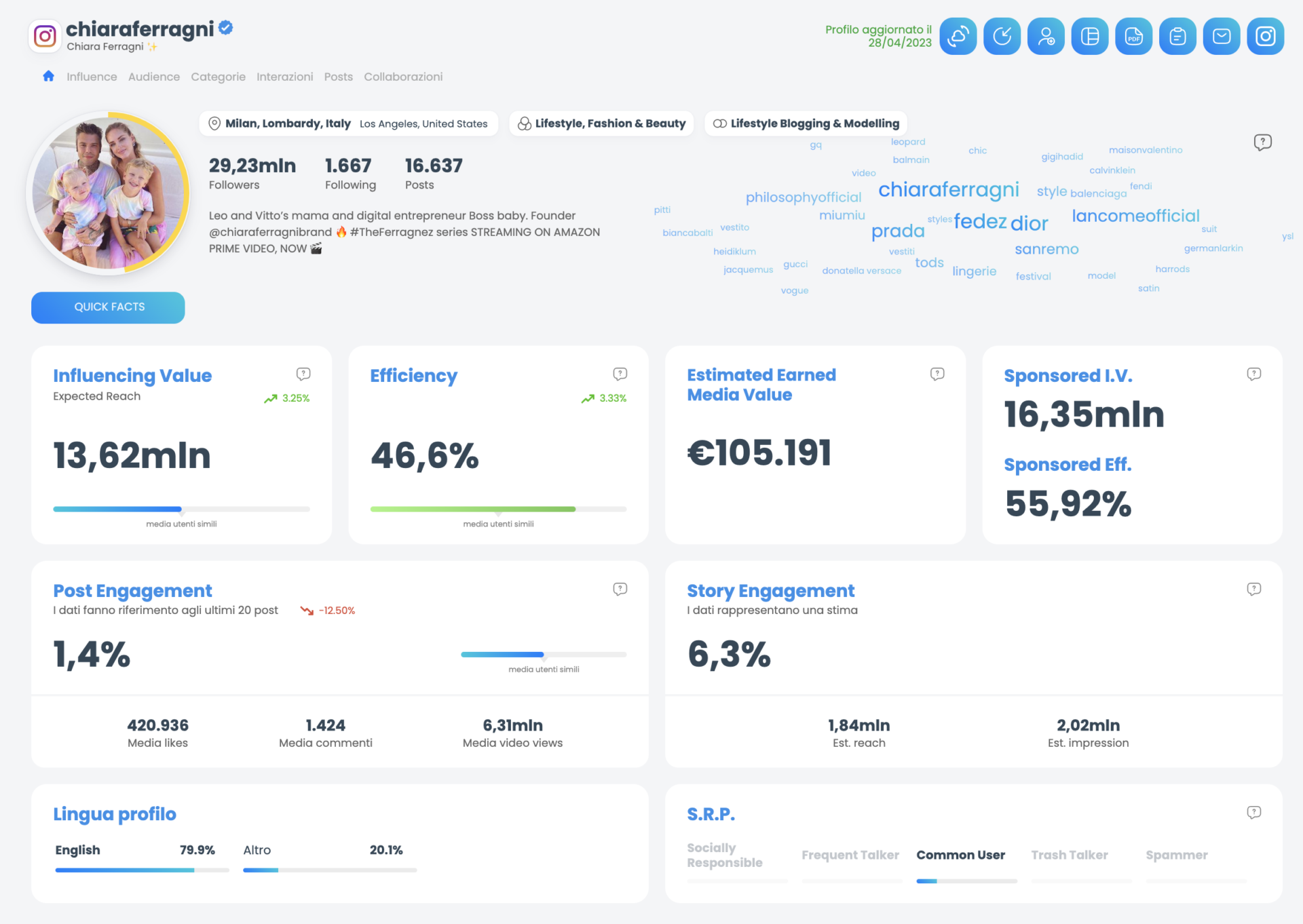Open the Story Engagement help icon
Viewport: 1303px width, 924px height.
[x=1254, y=589]
